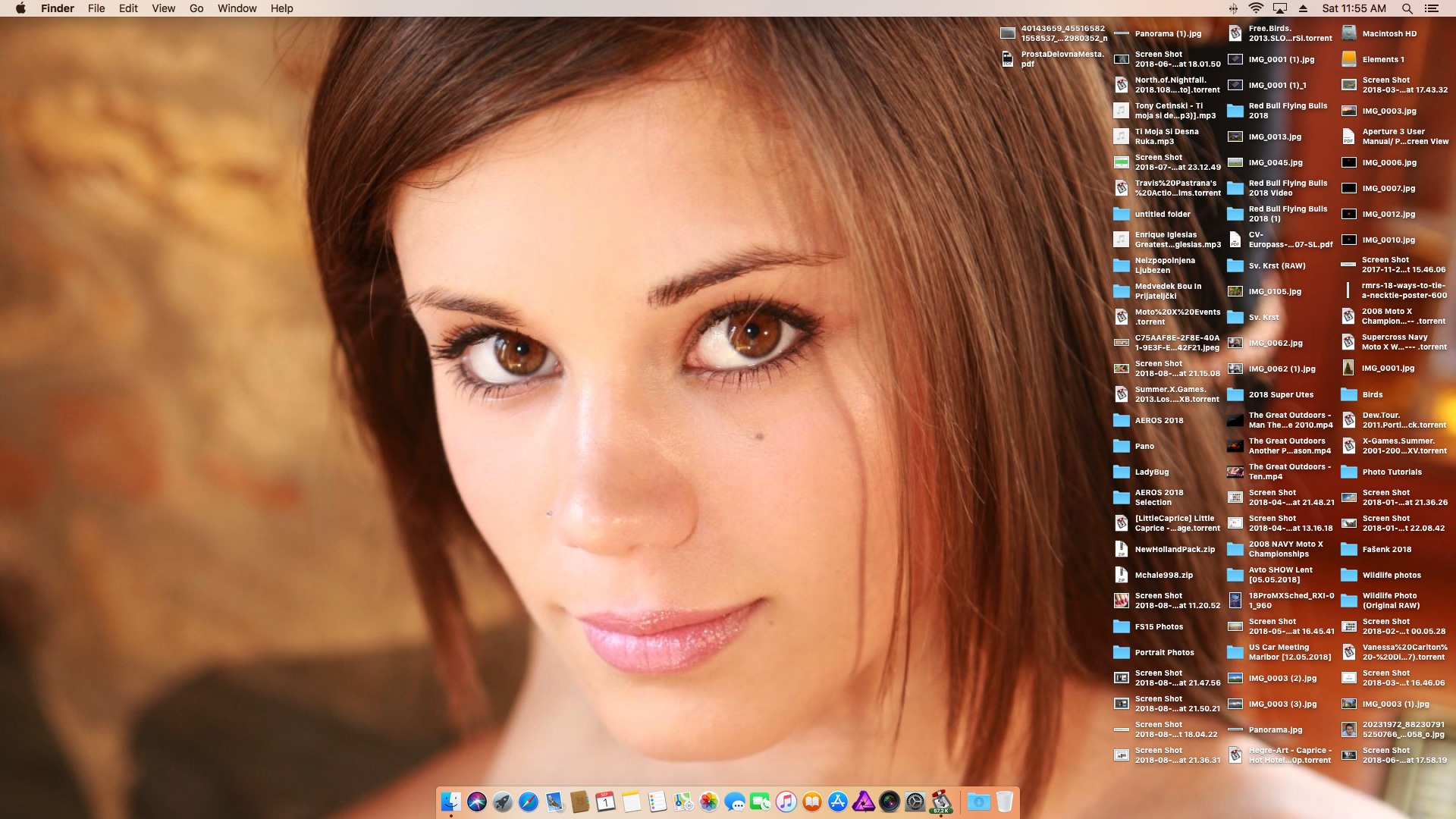The height and width of the screenshot is (819, 1456).
Task: Open App Store in the Dock
Action: click(x=838, y=802)
